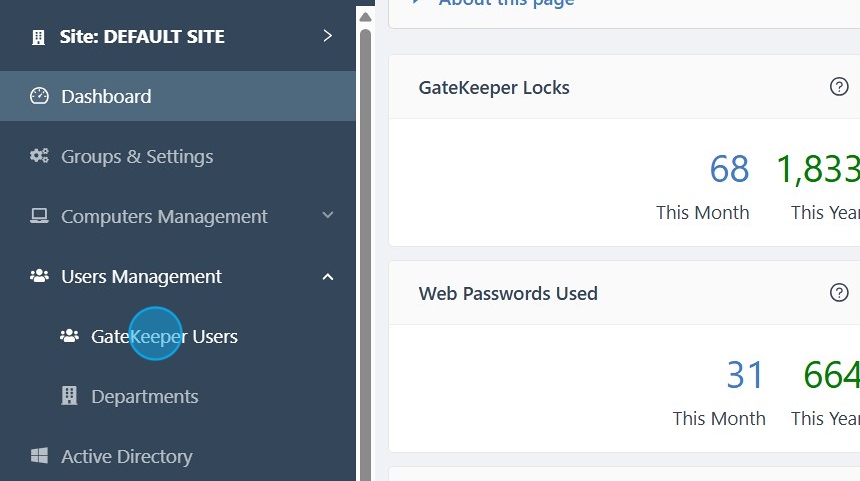This screenshot has height=481, width=860.
Task: Click the 68 locks this month value
Action: click(x=729, y=168)
